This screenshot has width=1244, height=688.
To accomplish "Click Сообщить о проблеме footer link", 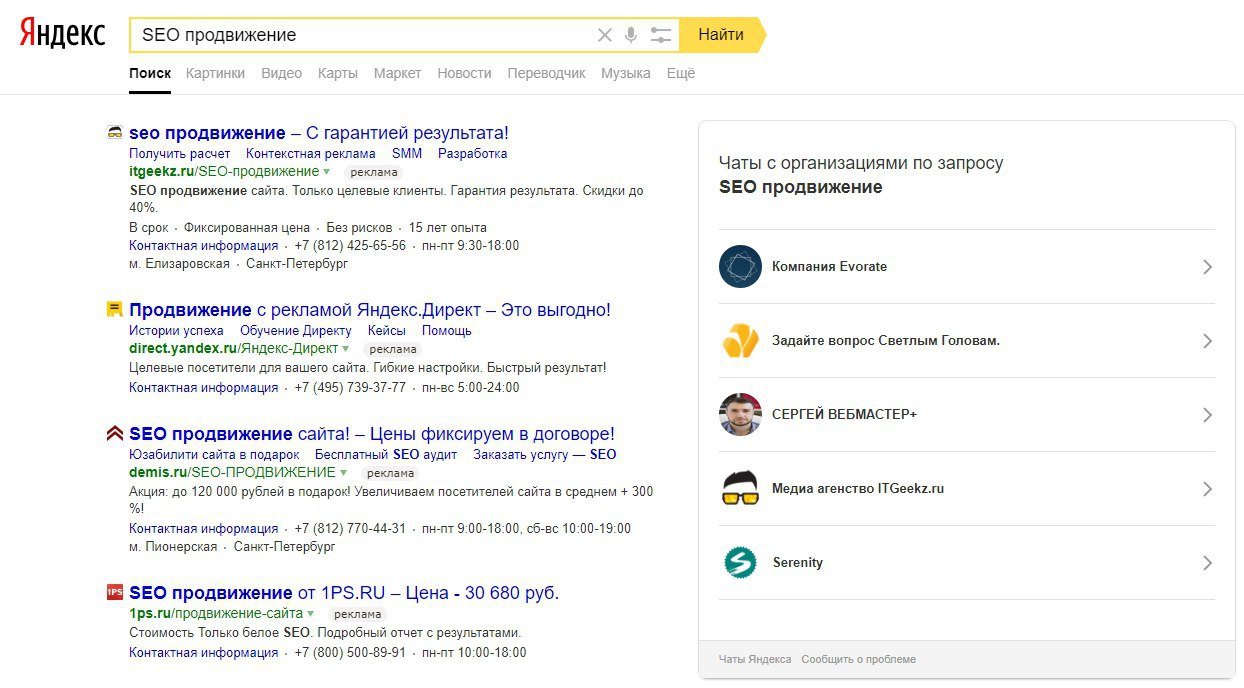I will [x=858, y=660].
